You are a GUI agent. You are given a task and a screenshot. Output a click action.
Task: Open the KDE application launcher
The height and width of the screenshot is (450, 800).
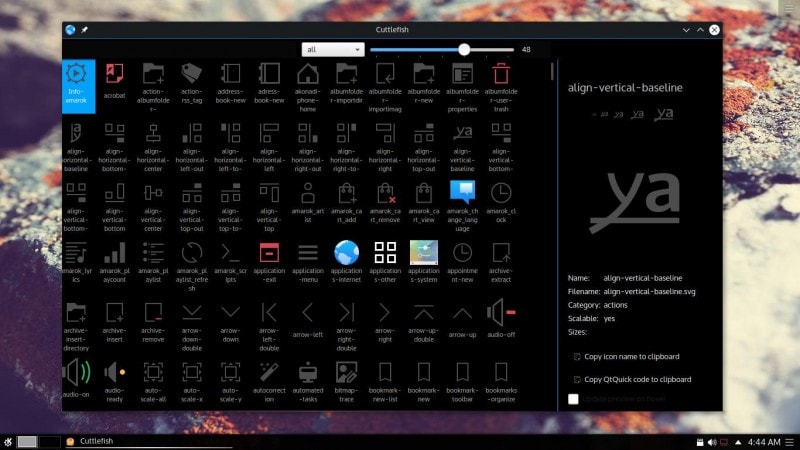click(9, 441)
